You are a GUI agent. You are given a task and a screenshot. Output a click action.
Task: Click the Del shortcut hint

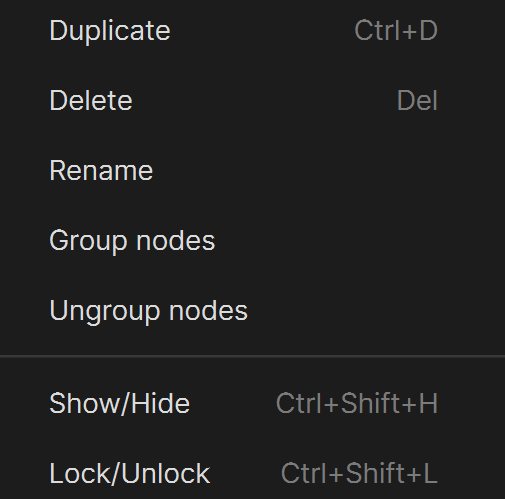(417, 100)
